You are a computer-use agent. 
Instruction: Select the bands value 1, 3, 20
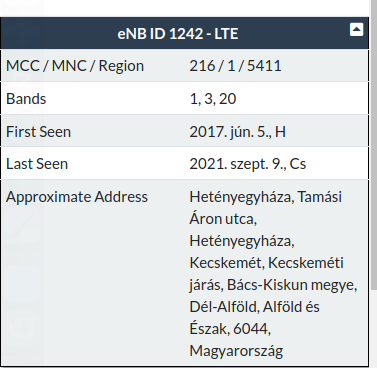[x=213, y=99]
